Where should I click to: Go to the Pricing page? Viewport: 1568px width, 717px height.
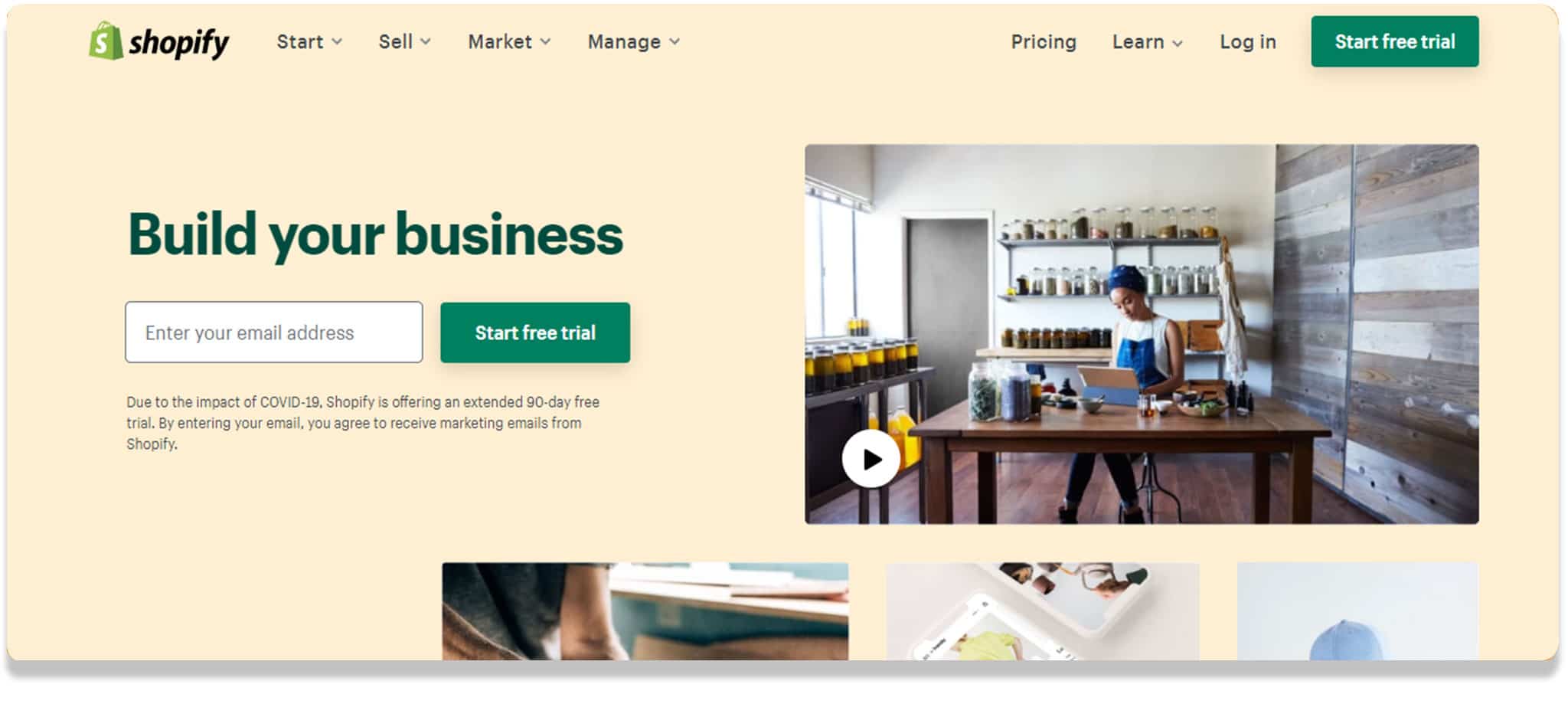(1044, 41)
